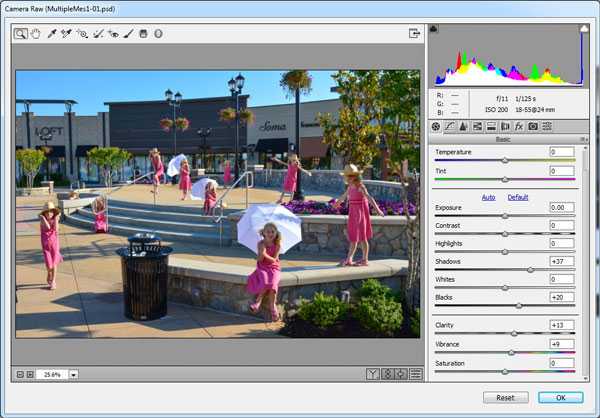The width and height of the screenshot is (600, 418).
Task: Toggle shadow clipping warning in histogram
Action: point(434,29)
